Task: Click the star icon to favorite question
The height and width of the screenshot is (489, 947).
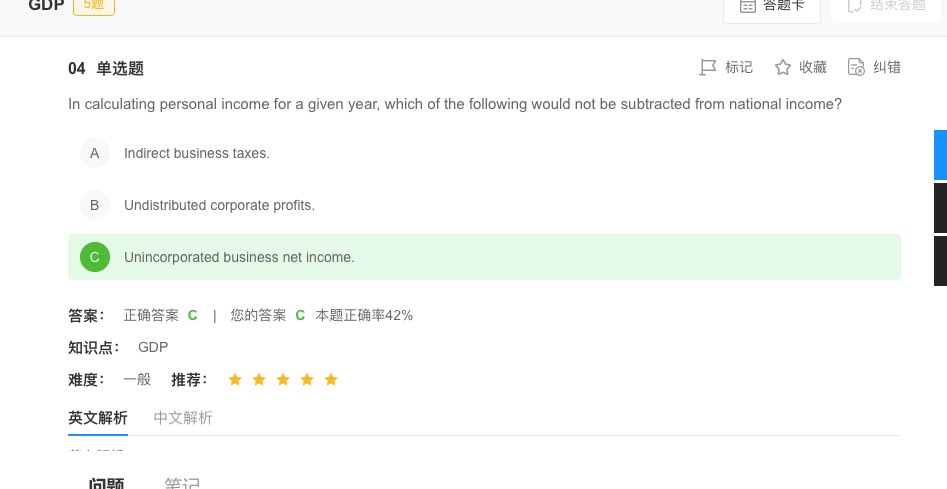Action: (783, 67)
